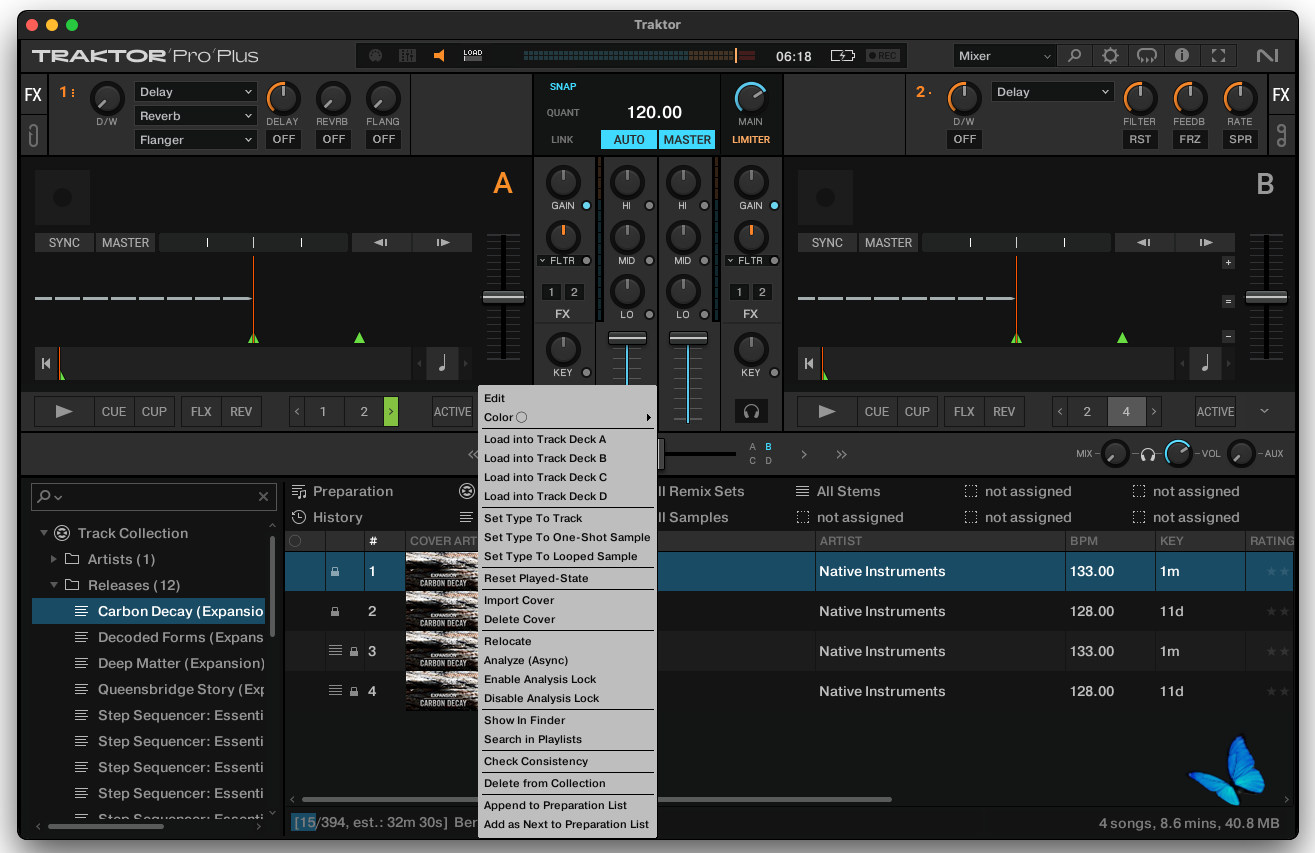Click the CPU LOAD indicator in header

473,56
